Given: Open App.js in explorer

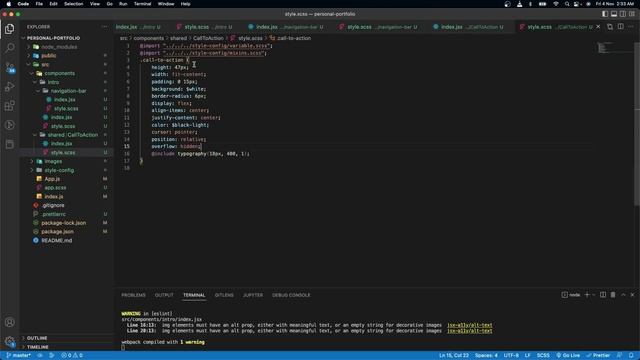Looking at the screenshot, I should click(52, 179).
